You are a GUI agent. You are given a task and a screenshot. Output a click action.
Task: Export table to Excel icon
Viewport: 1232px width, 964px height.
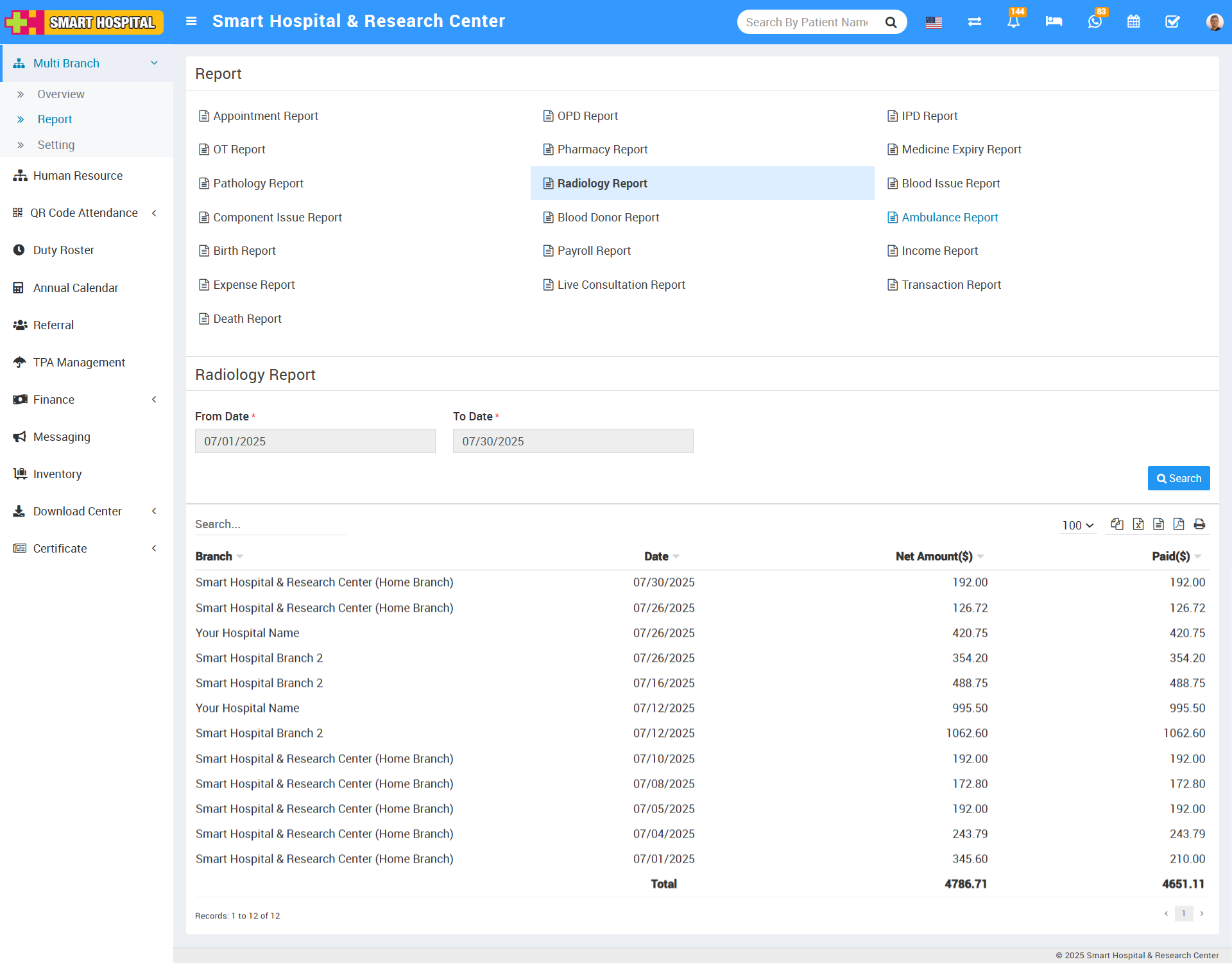point(1138,524)
